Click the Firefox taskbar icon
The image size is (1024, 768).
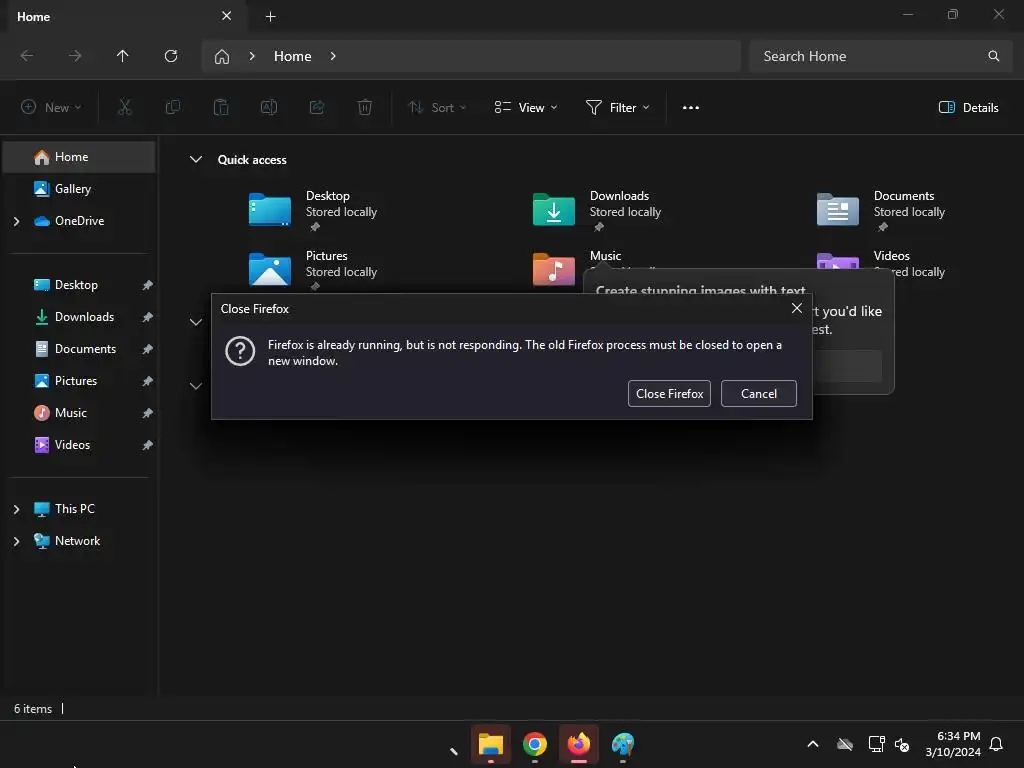coord(579,744)
